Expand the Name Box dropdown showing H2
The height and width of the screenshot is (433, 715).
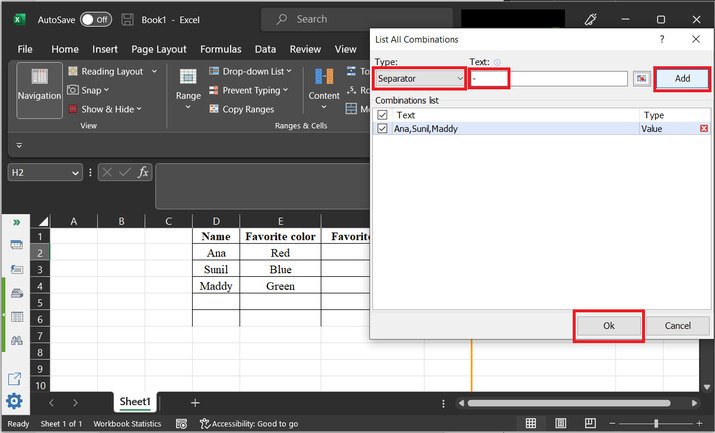tap(76, 173)
